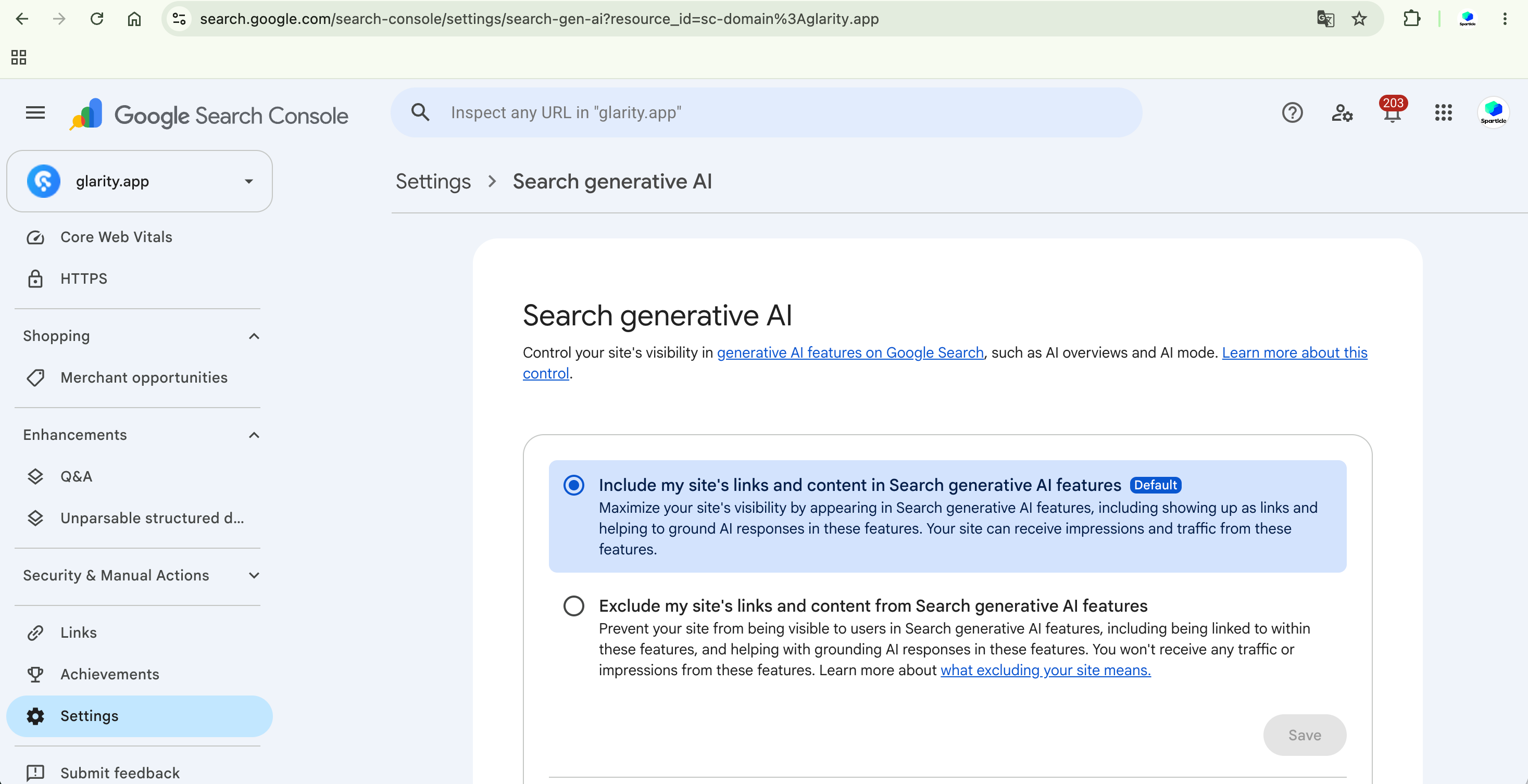Select the Exclude my site's links radio button
The height and width of the screenshot is (784, 1528).
(573, 606)
